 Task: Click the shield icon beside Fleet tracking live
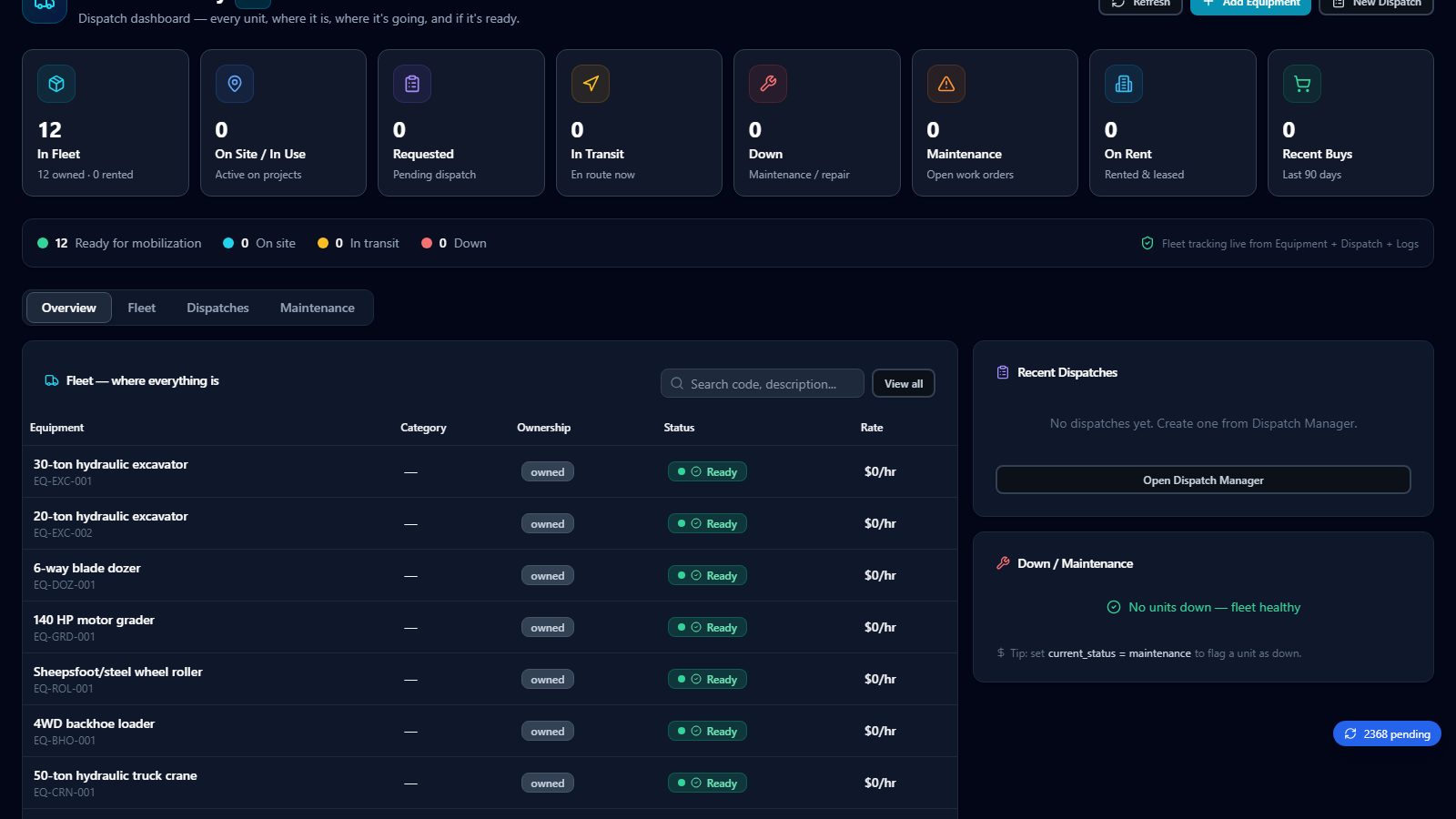tap(1148, 243)
